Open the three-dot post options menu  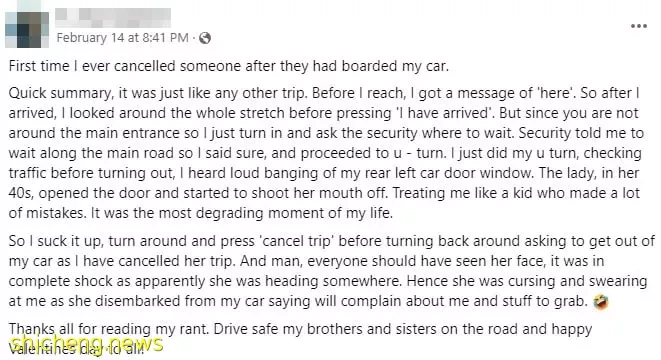639,26
